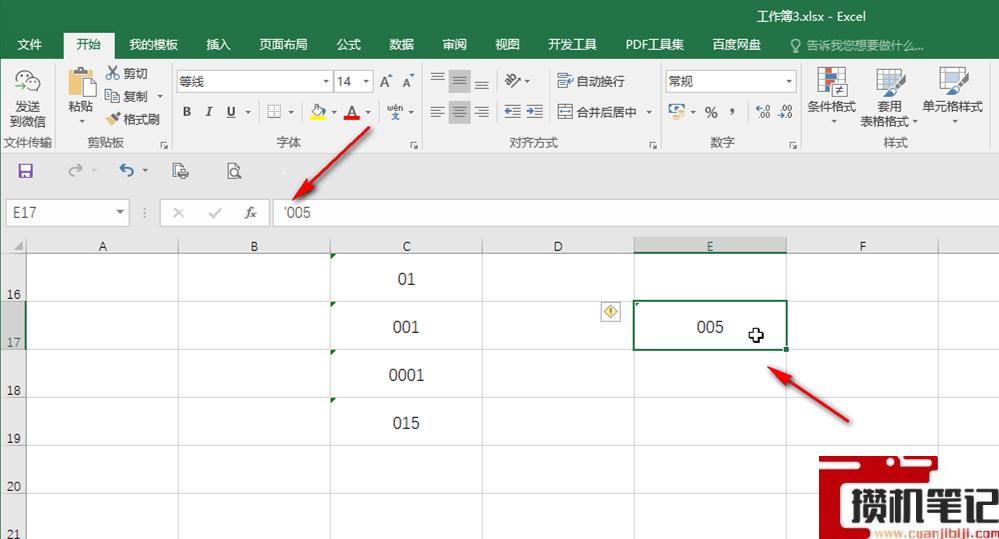Screen dimensions: 999x539
Task: Click in the formula bar showing '005
Action: pos(636,213)
